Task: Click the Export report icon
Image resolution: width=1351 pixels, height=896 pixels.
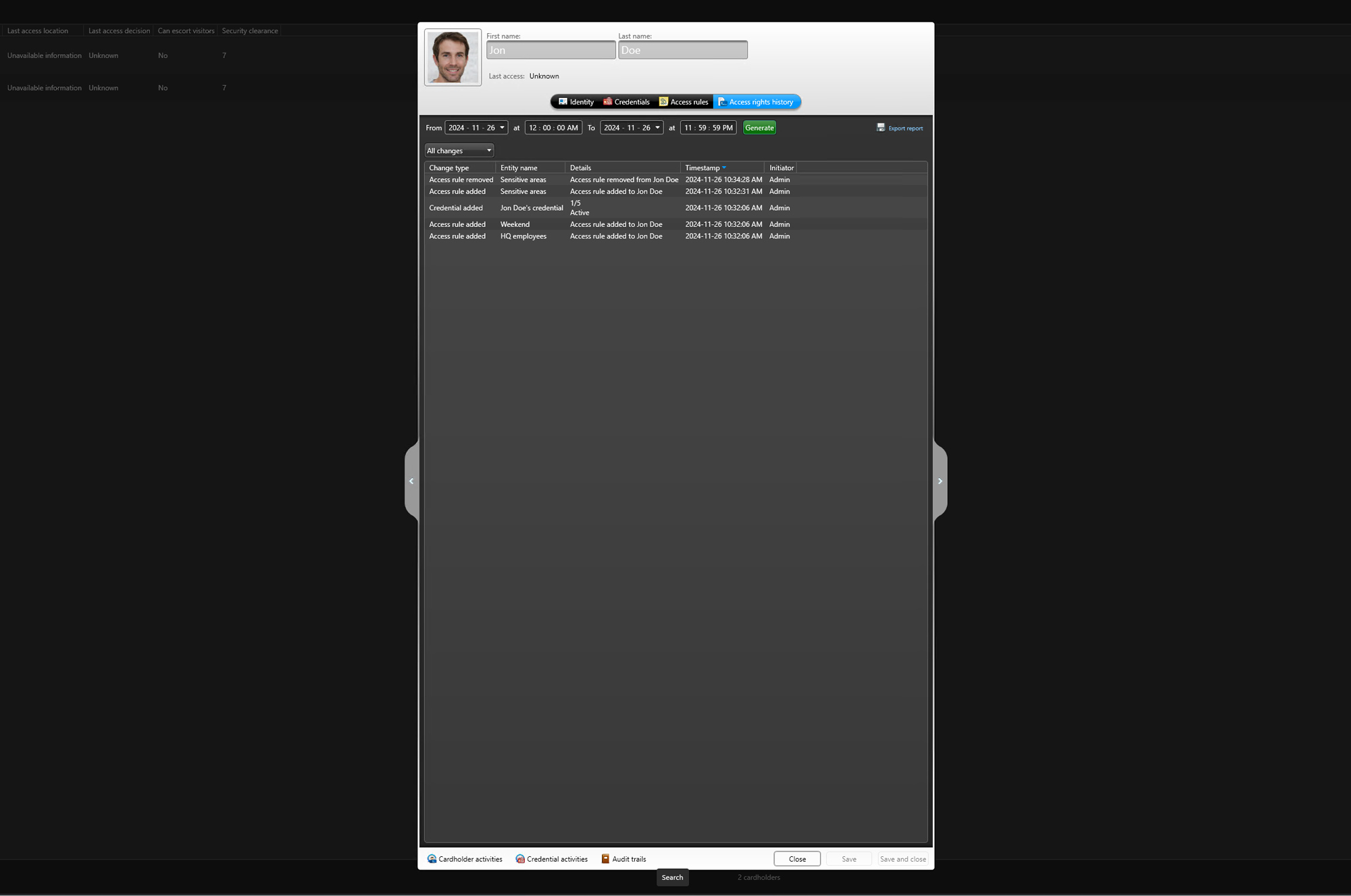Action: click(x=881, y=128)
